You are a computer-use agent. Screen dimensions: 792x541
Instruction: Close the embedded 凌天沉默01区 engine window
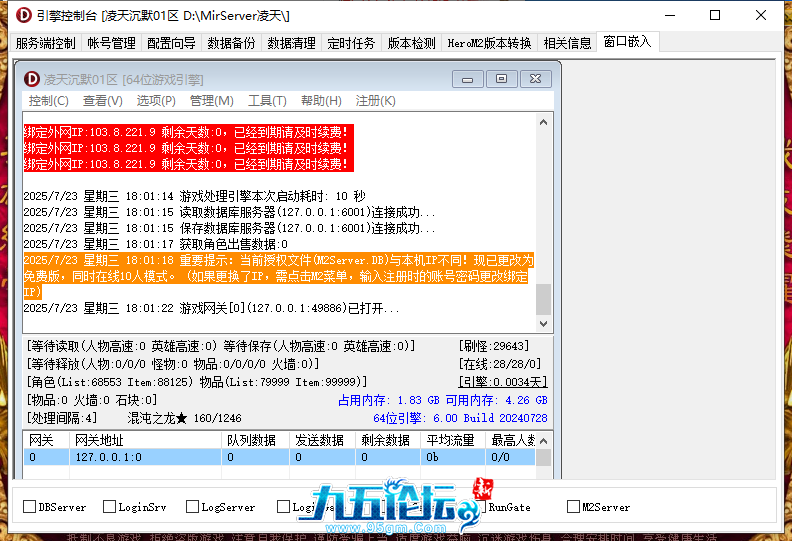click(535, 79)
